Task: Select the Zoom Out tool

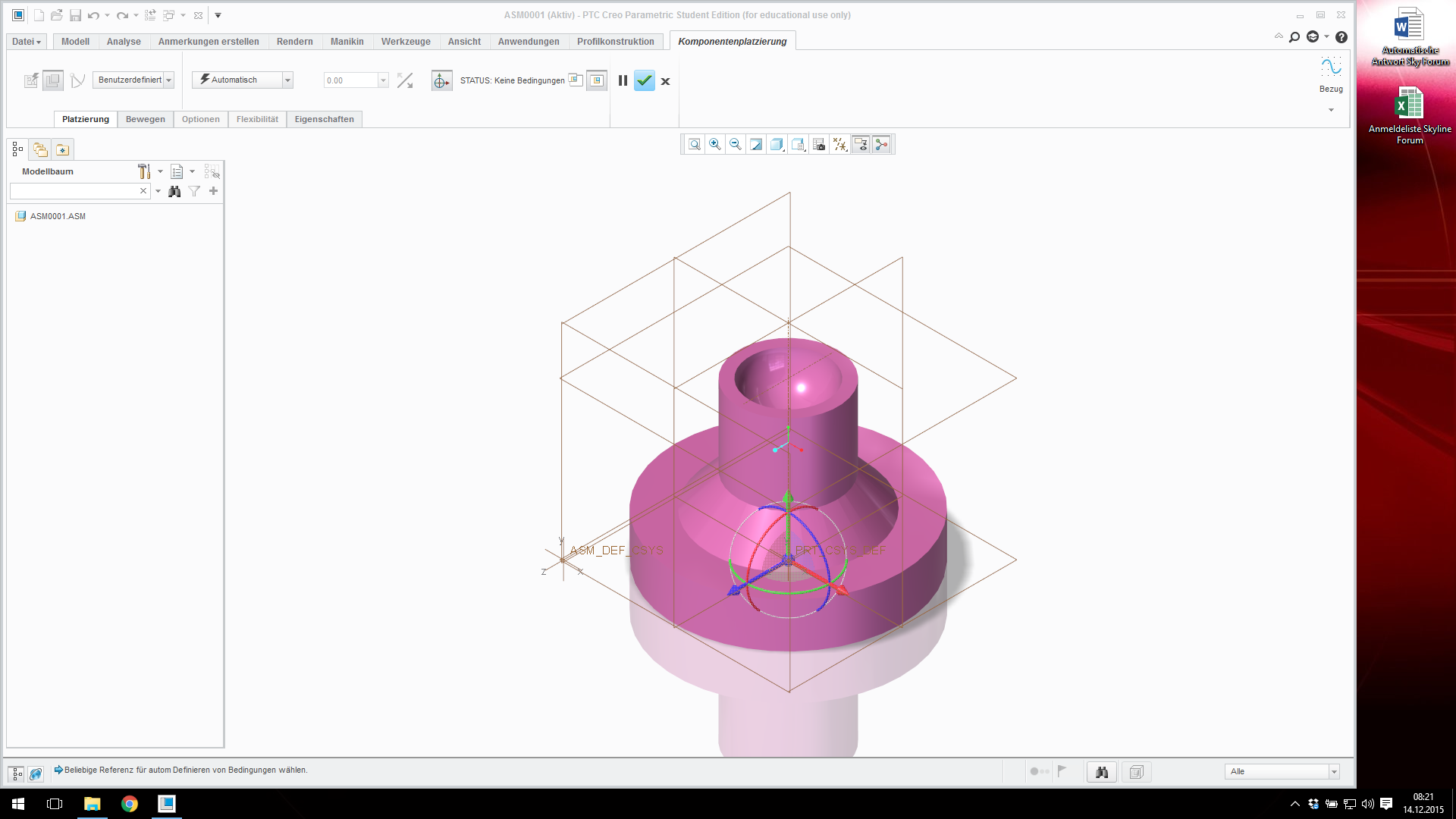Action: (x=735, y=144)
